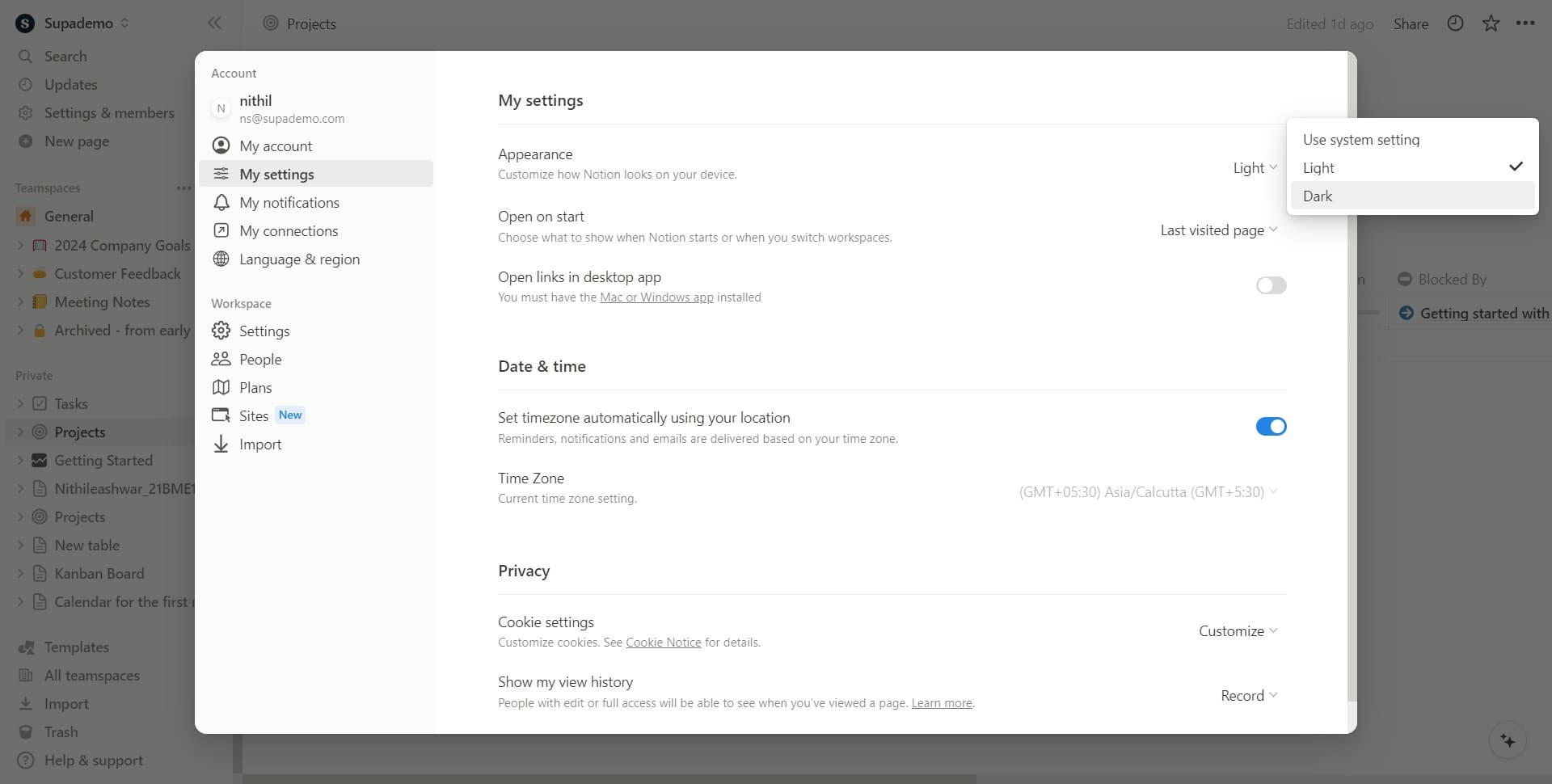The height and width of the screenshot is (784, 1552).
Task: Open view history Record dropdown
Action: click(x=1249, y=695)
